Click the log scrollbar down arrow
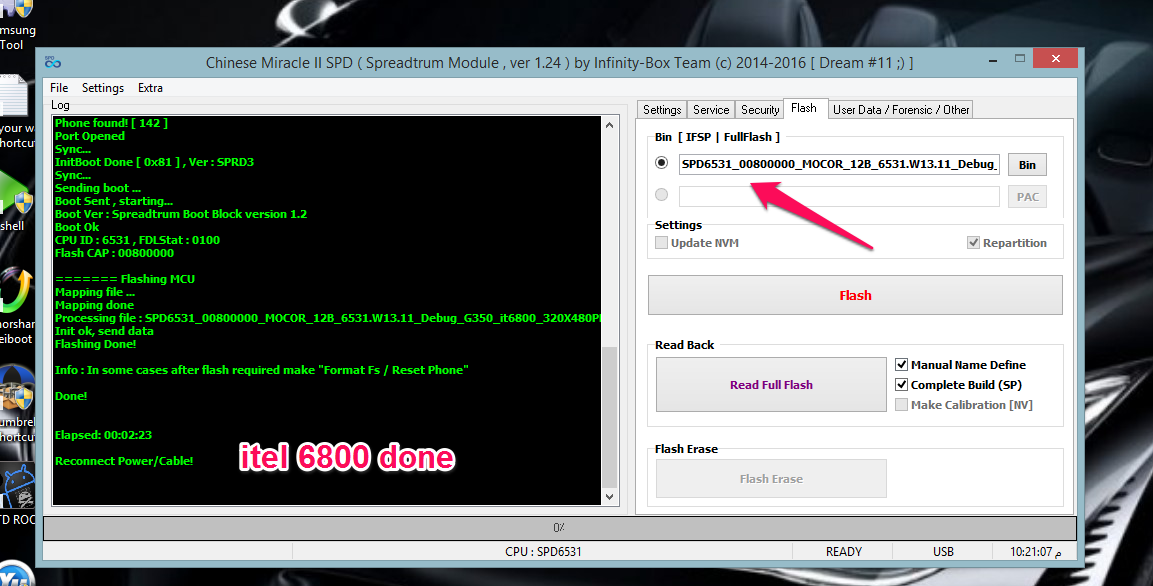This screenshot has height=586, width=1153. click(x=610, y=497)
